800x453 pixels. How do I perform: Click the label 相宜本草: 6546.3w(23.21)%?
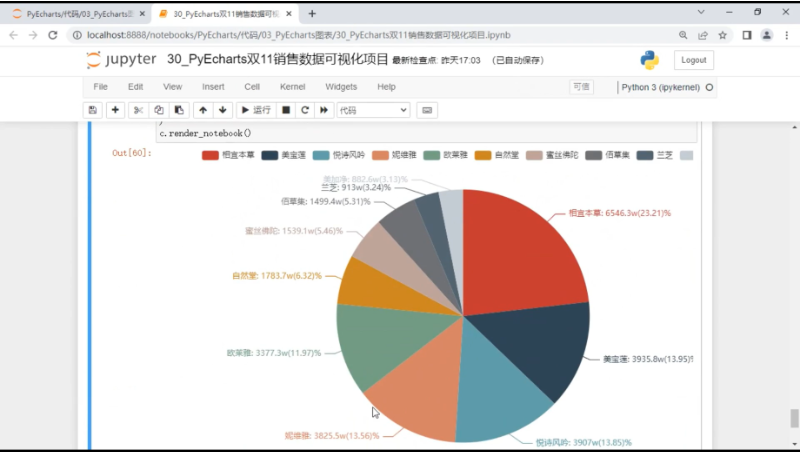(x=619, y=213)
